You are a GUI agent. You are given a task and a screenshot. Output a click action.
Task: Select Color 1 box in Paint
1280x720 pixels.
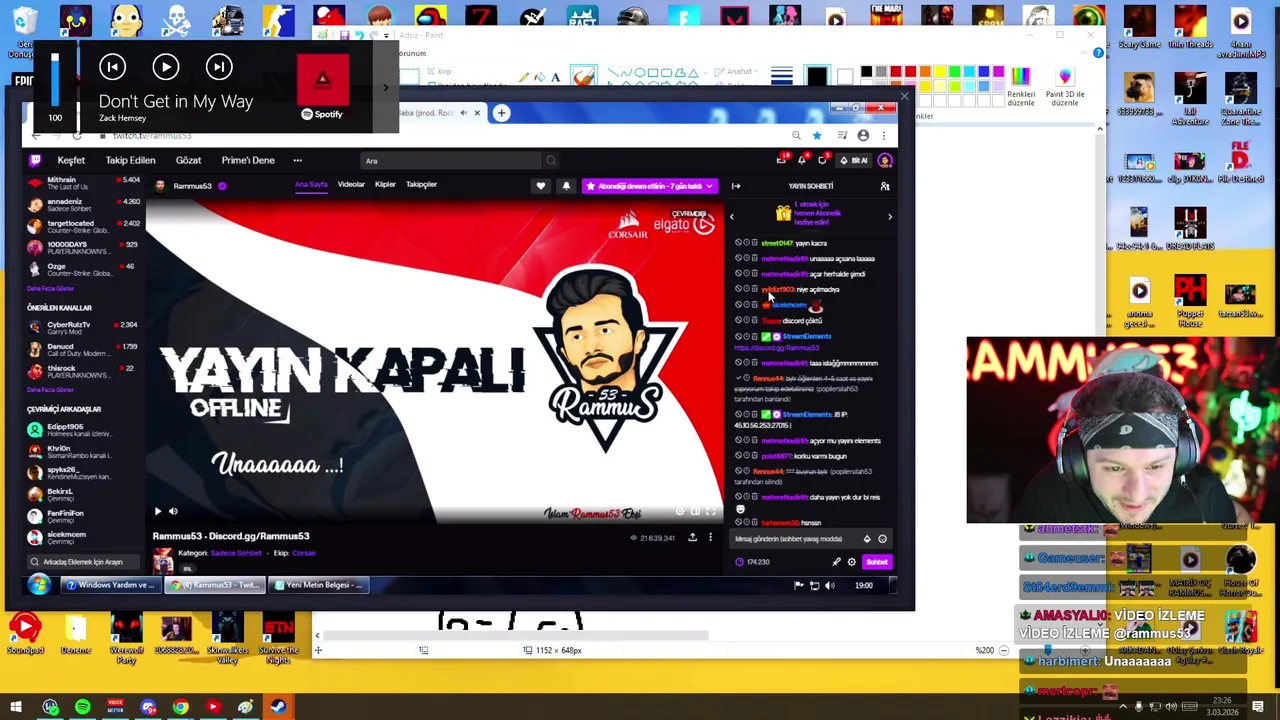817,77
